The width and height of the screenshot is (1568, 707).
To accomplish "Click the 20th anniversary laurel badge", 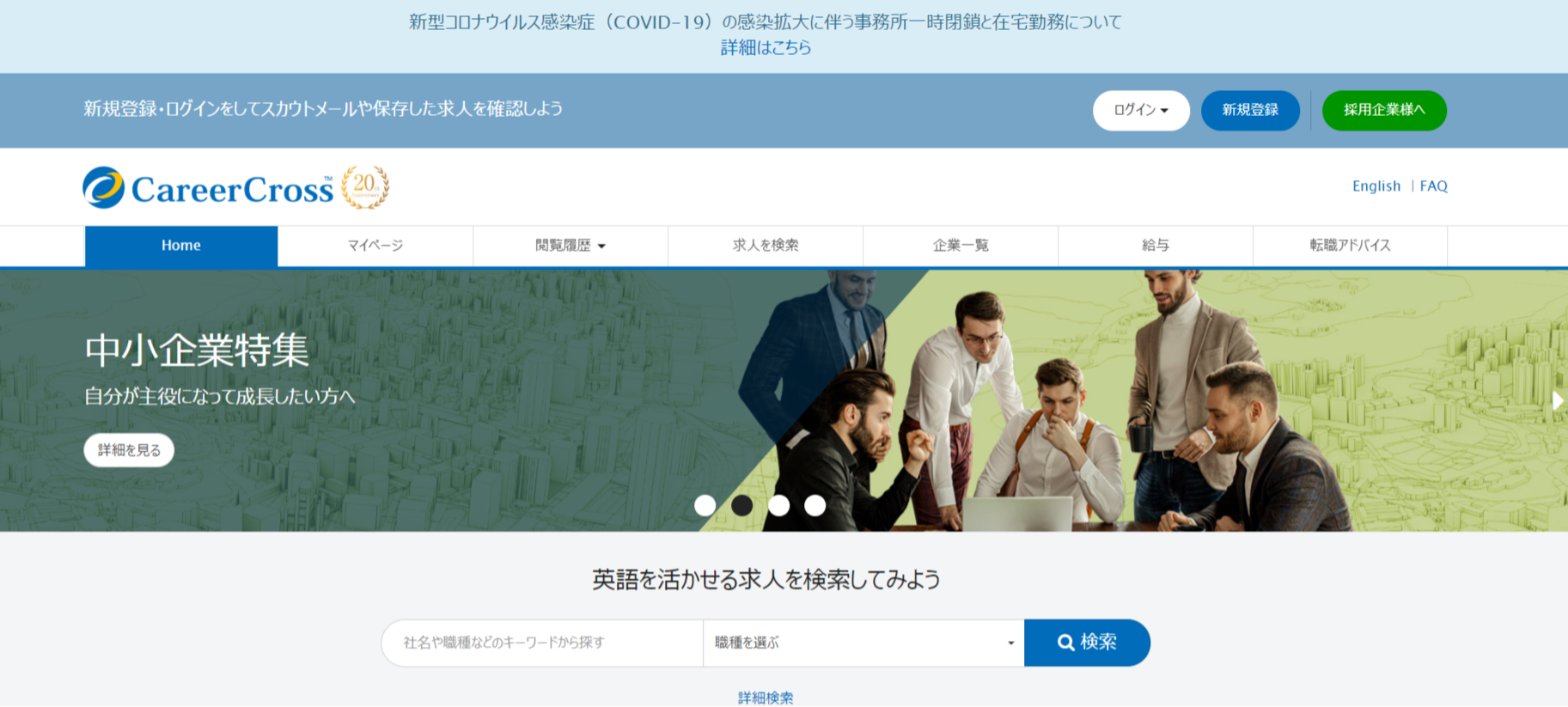I will coord(365,186).
